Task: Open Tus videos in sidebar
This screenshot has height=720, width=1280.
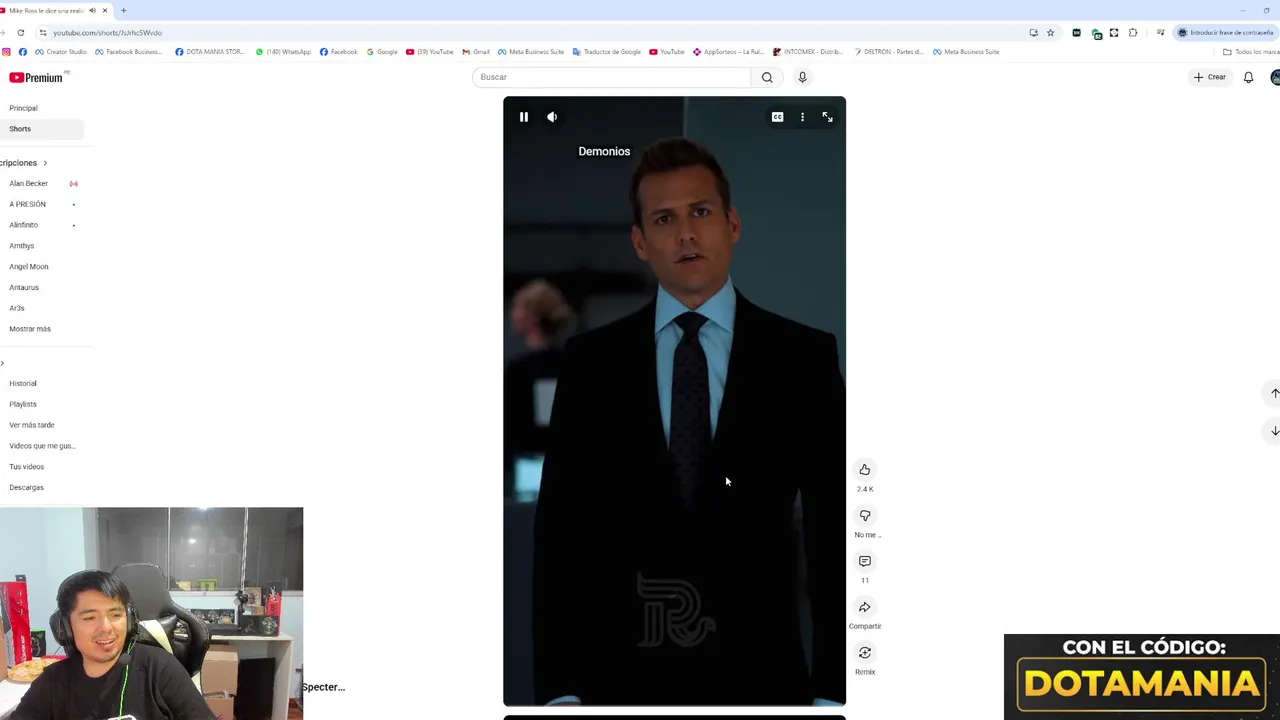Action: (x=26, y=467)
